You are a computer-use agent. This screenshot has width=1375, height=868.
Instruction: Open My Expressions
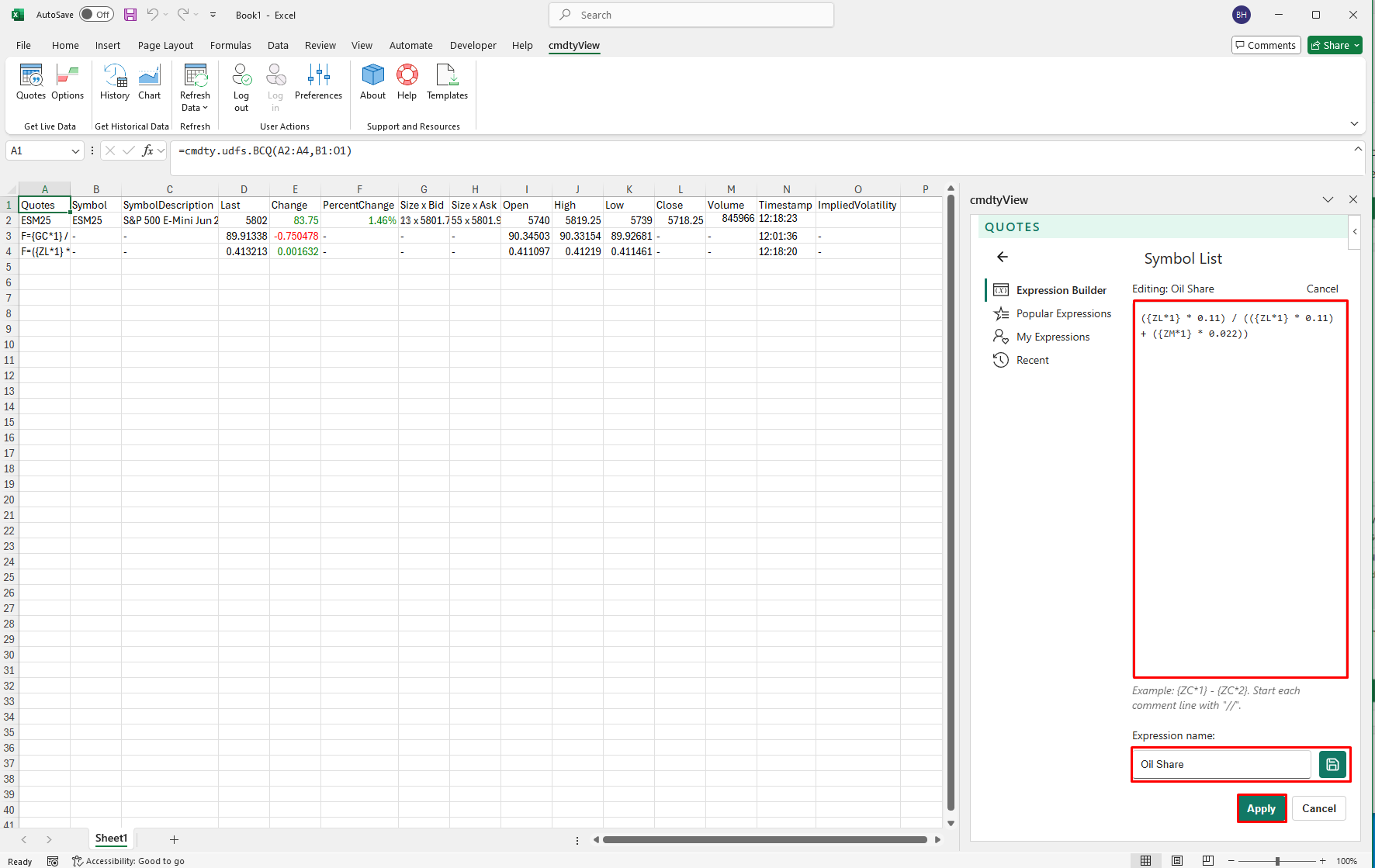(1041, 337)
